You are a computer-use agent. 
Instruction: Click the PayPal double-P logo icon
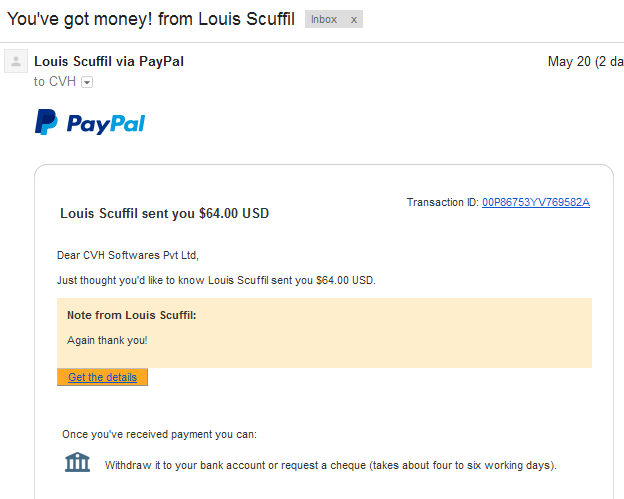[x=46, y=122]
